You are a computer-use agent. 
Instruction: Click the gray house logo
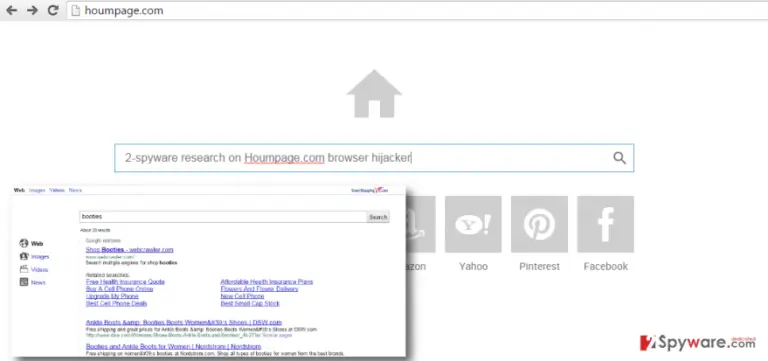click(x=374, y=94)
